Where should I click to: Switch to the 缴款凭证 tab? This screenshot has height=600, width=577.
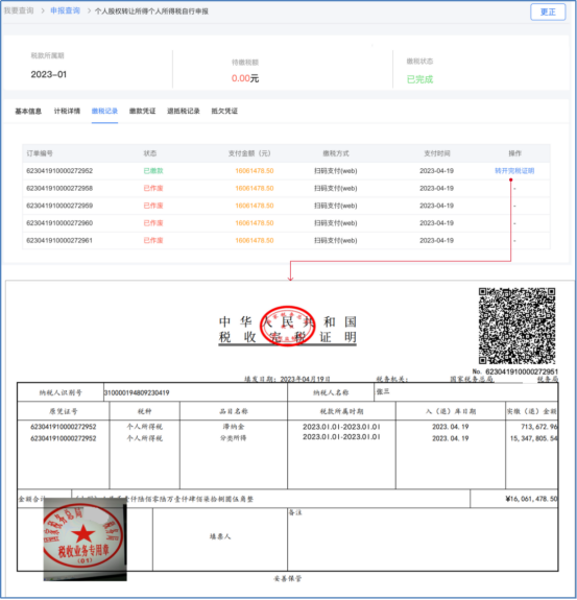tap(142, 111)
